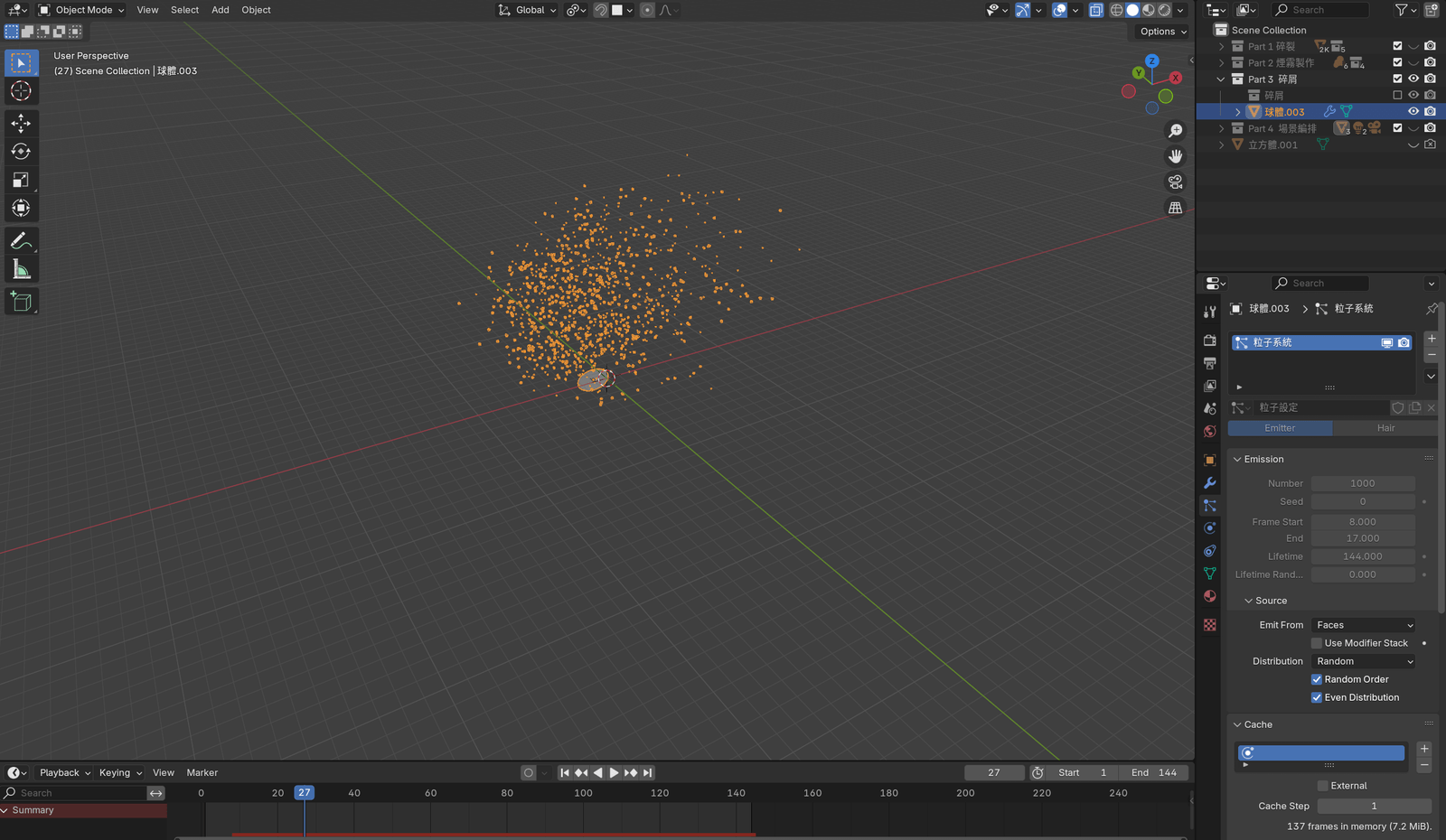
Task: Play animation forward
Action: [614, 772]
